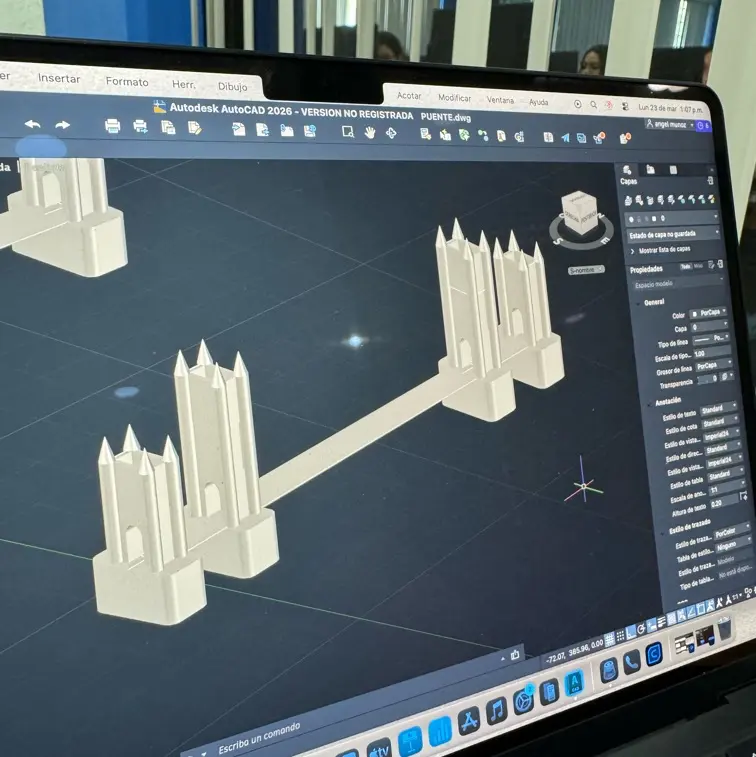This screenshot has height=757, width=756.
Task: Open 'Estado de capa no guardada' dropdown
Action: click(x=673, y=234)
